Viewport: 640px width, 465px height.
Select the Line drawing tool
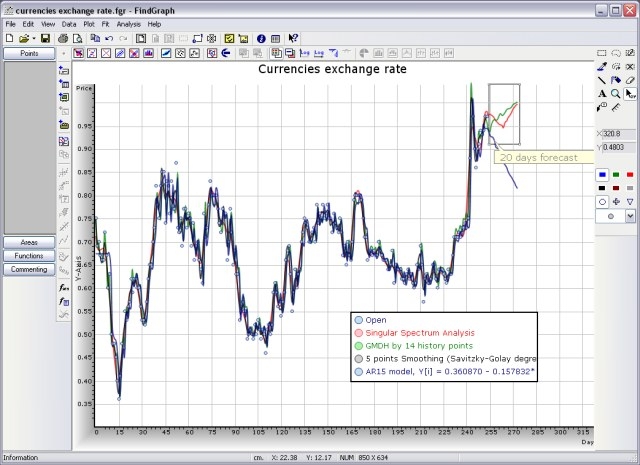[x=601, y=80]
